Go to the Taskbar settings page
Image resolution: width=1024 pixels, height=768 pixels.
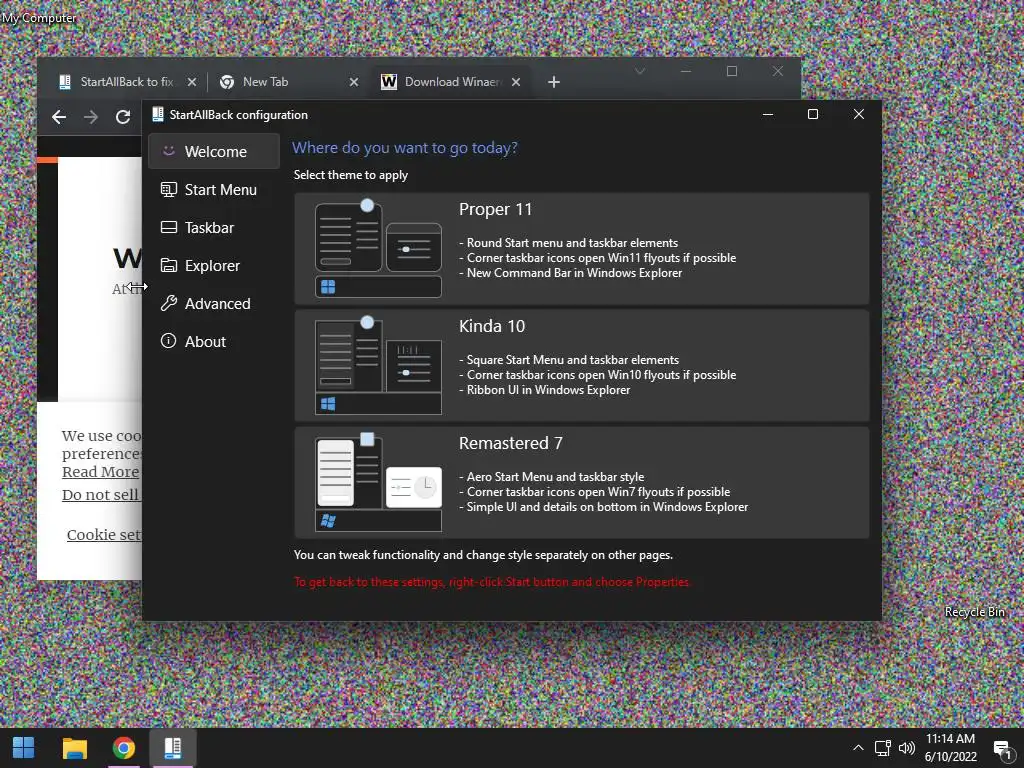(214, 227)
